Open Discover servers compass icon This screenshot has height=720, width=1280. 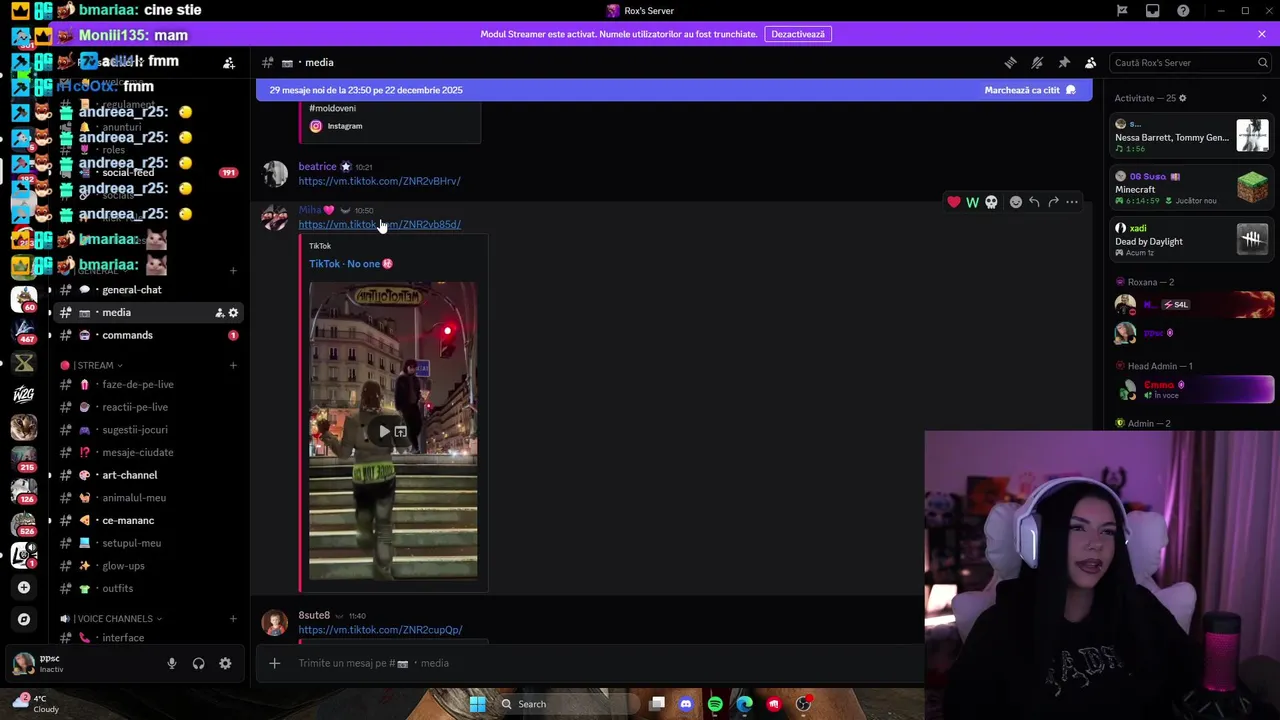24,619
